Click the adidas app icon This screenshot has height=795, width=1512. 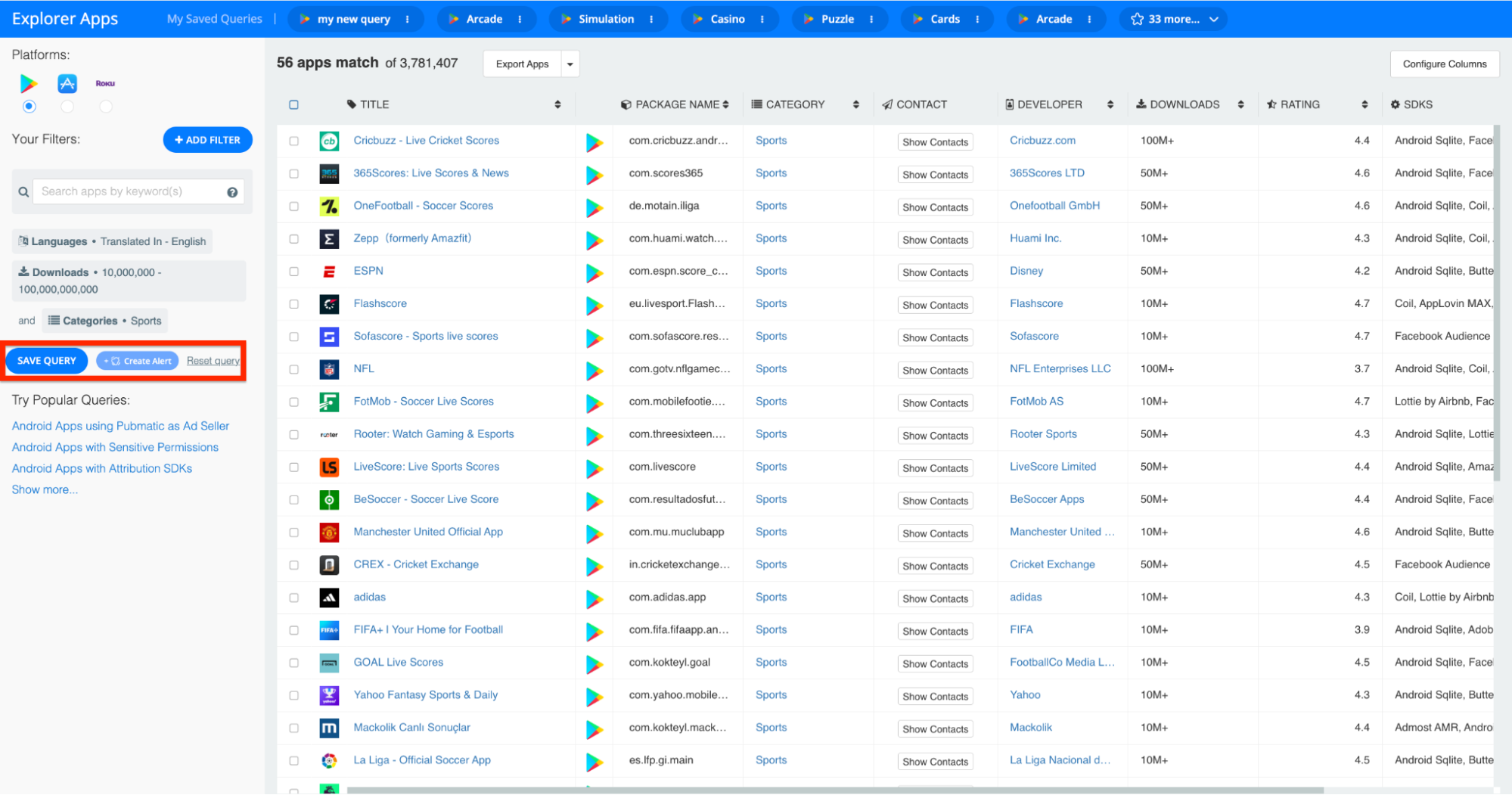(x=329, y=598)
